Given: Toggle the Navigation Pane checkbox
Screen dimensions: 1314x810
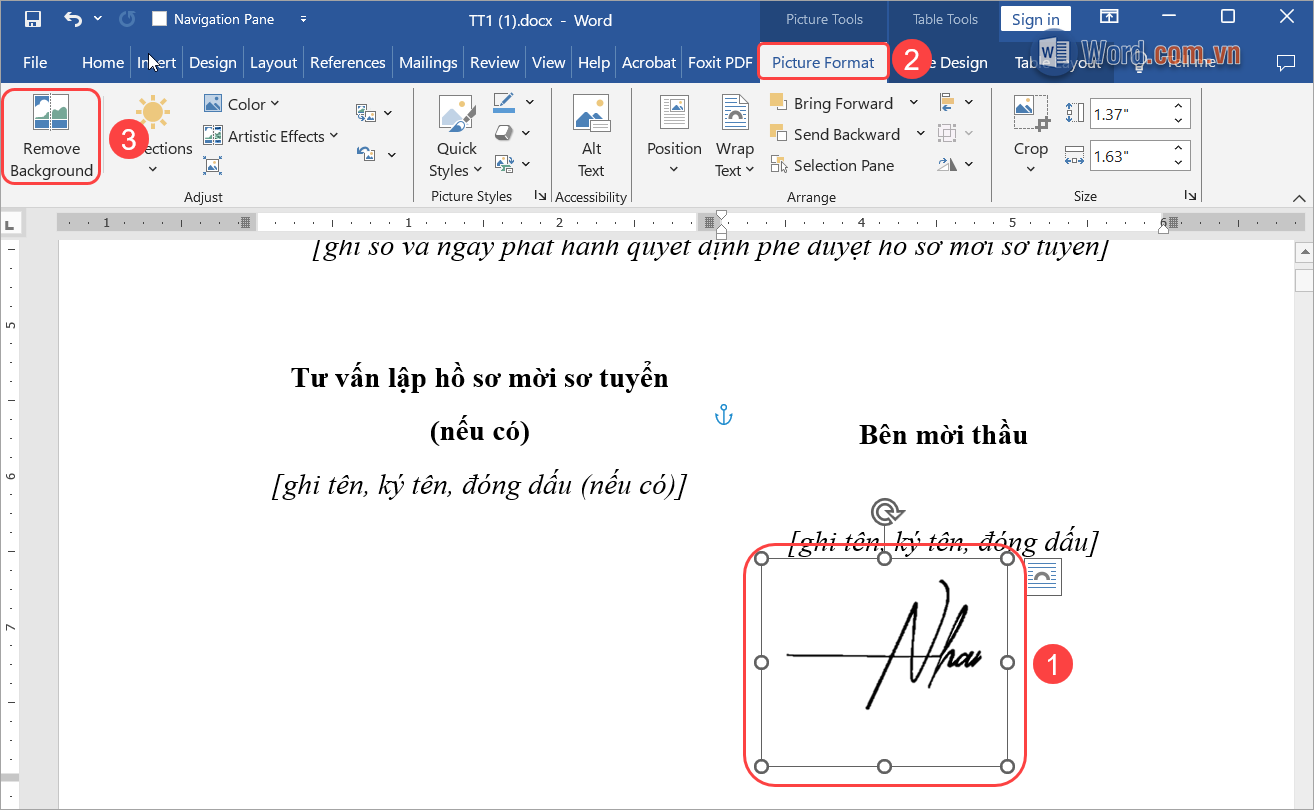Looking at the screenshot, I should coord(160,19).
